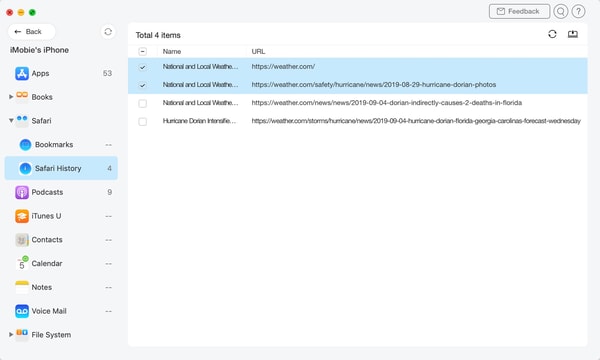Select Podcasts label in sidebar

47,192
